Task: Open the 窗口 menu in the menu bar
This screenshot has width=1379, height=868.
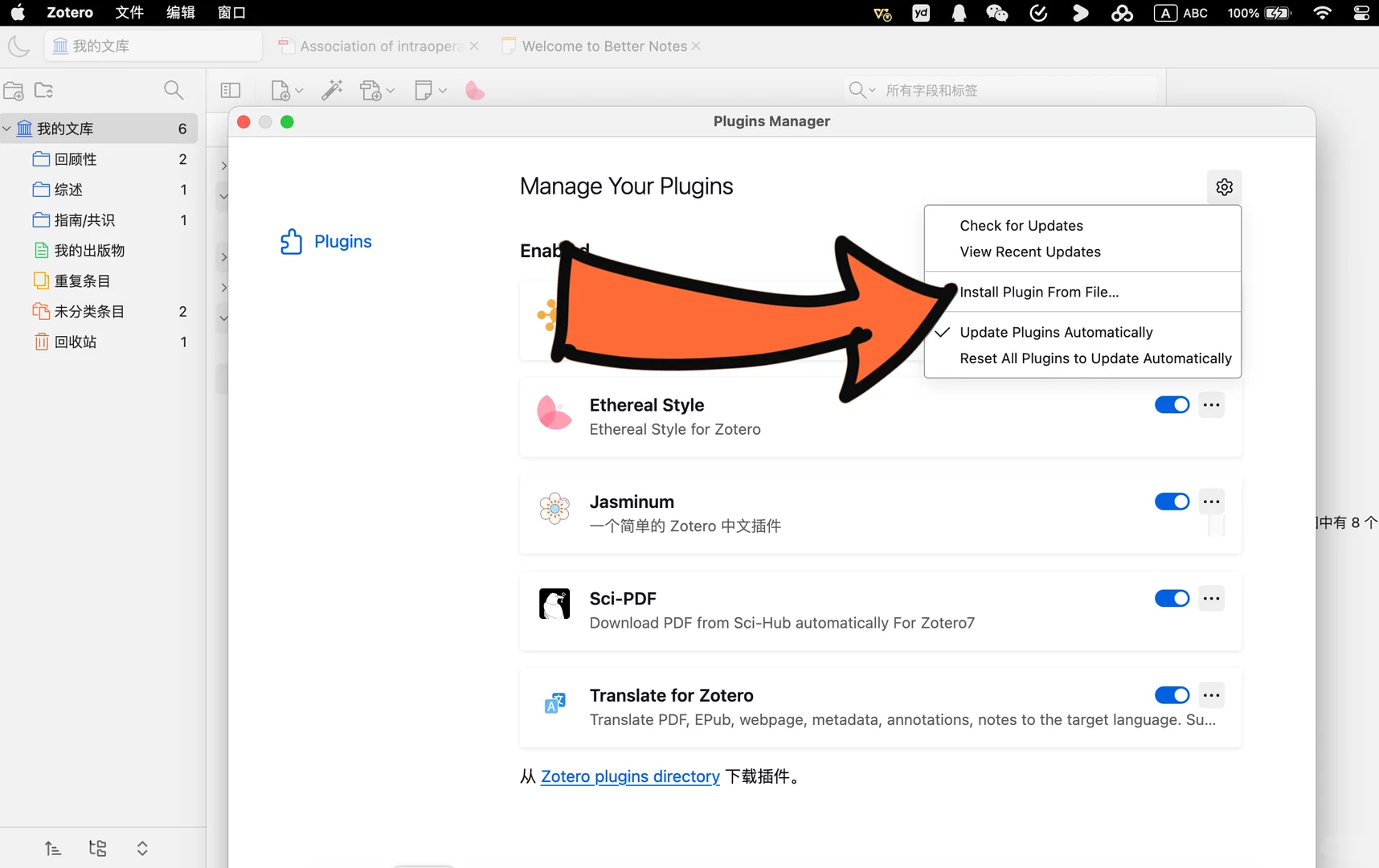Action: [232, 13]
